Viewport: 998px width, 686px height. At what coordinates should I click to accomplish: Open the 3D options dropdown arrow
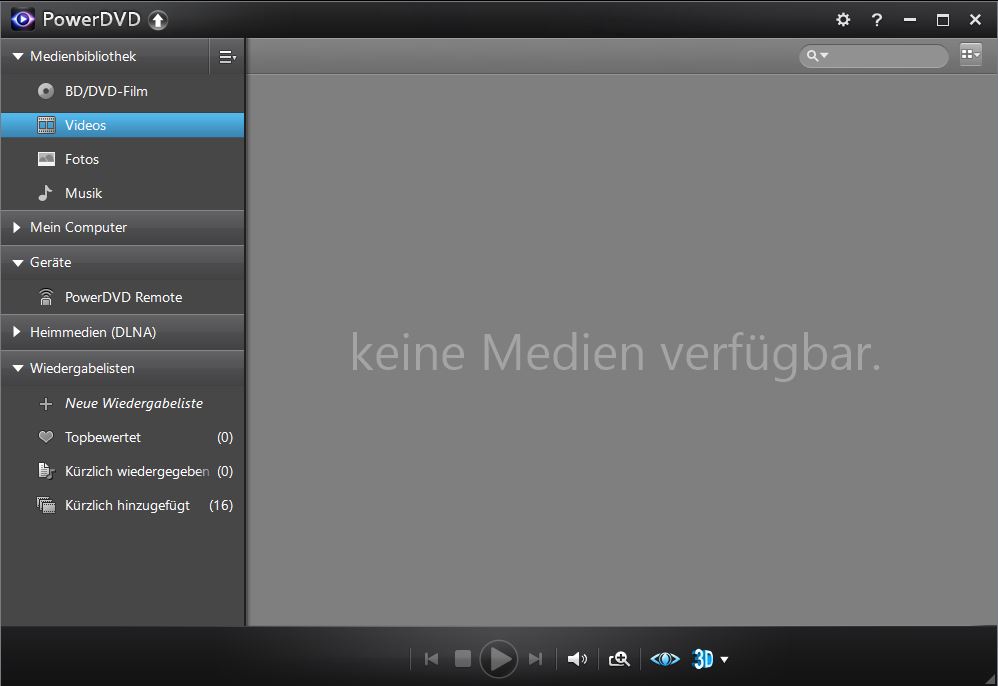pos(724,660)
